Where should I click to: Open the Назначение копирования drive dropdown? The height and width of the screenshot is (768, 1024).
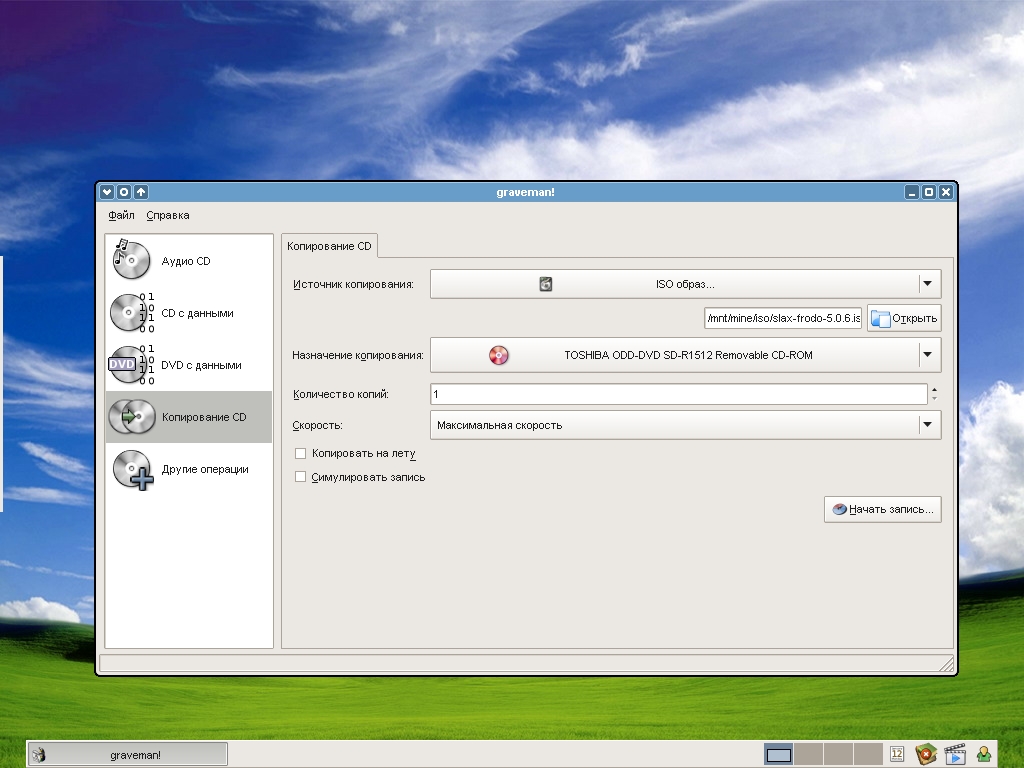(928, 354)
